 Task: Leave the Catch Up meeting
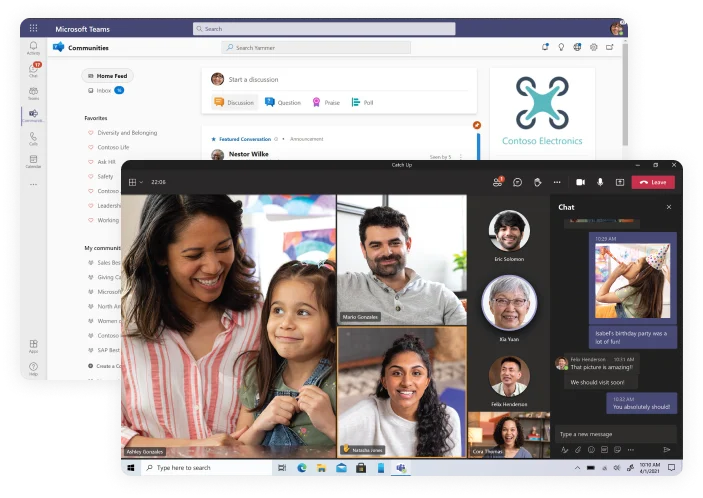click(653, 182)
